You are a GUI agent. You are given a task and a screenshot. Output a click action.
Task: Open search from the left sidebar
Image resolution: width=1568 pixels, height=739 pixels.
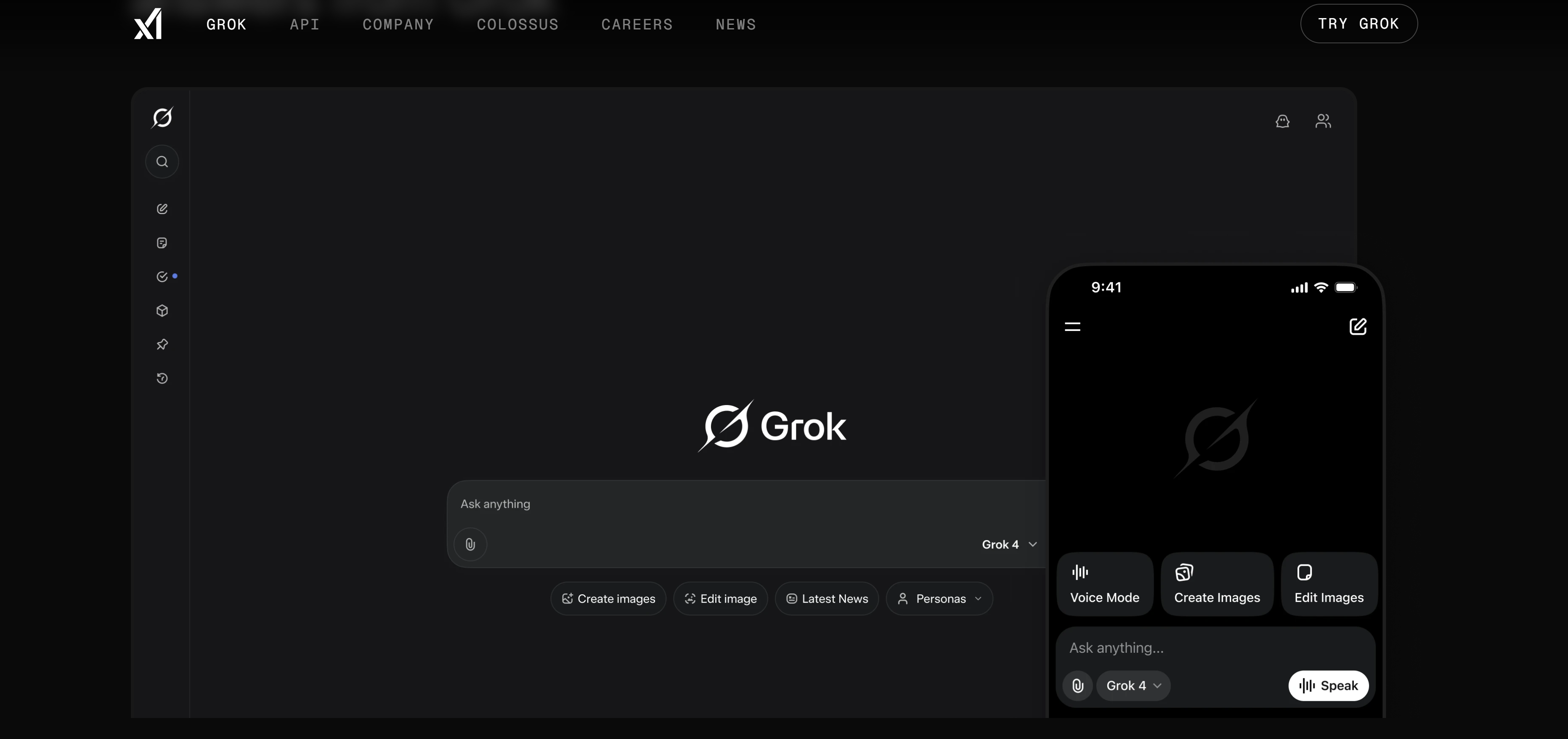pyautogui.click(x=162, y=162)
